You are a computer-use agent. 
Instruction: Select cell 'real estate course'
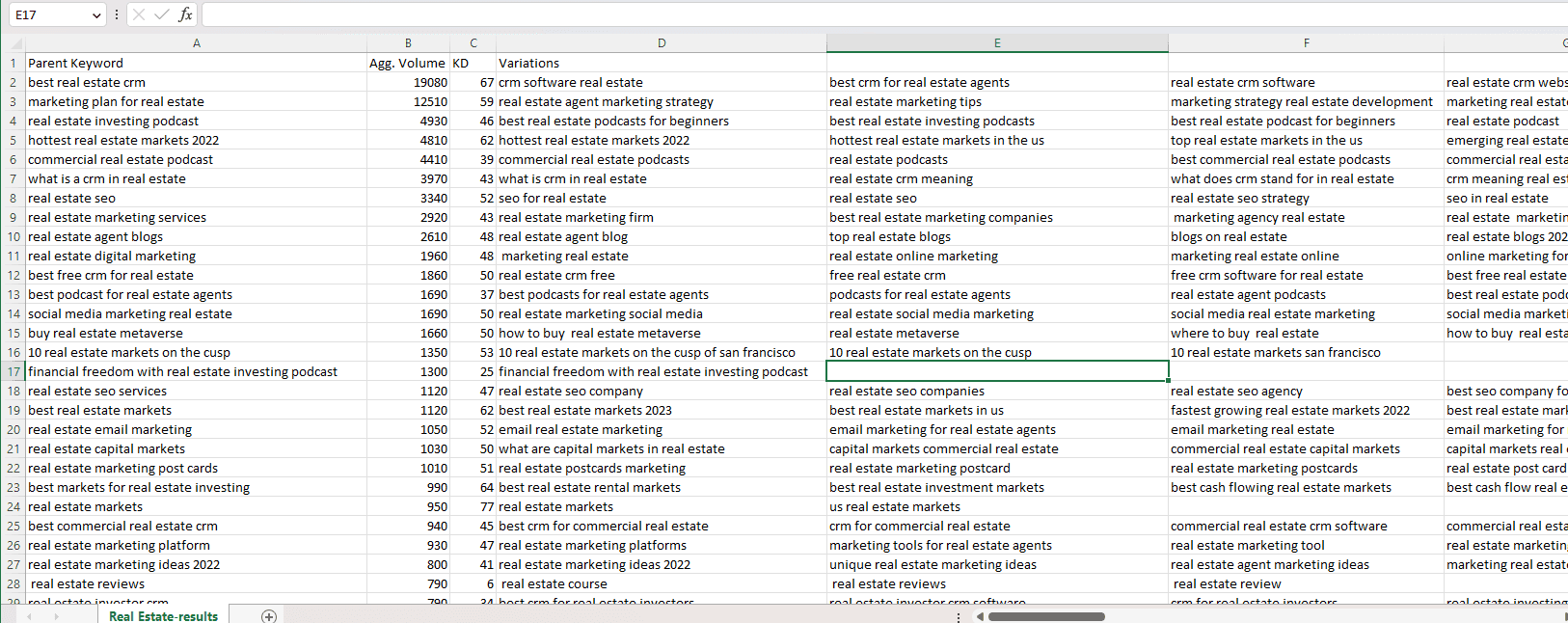pyautogui.click(x=662, y=583)
